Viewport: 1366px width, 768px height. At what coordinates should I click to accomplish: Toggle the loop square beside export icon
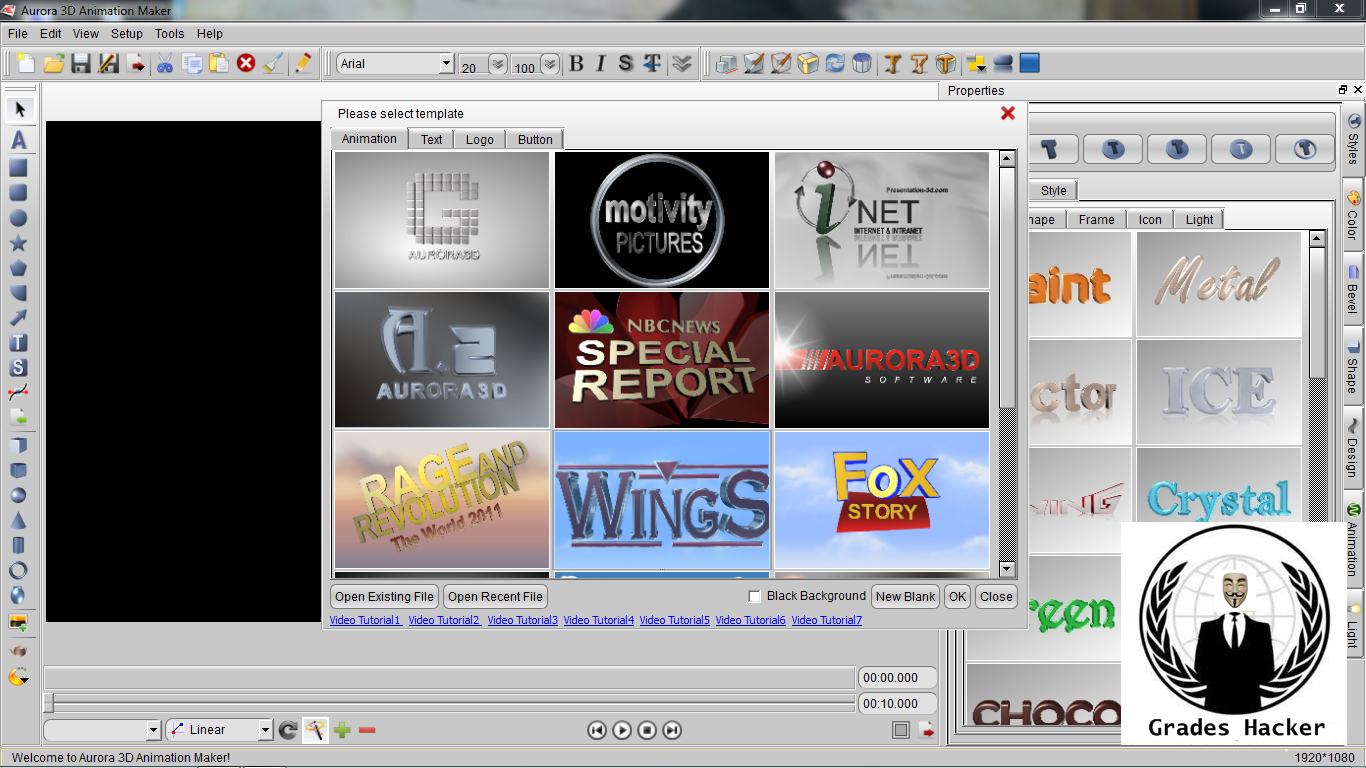click(x=901, y=730)
